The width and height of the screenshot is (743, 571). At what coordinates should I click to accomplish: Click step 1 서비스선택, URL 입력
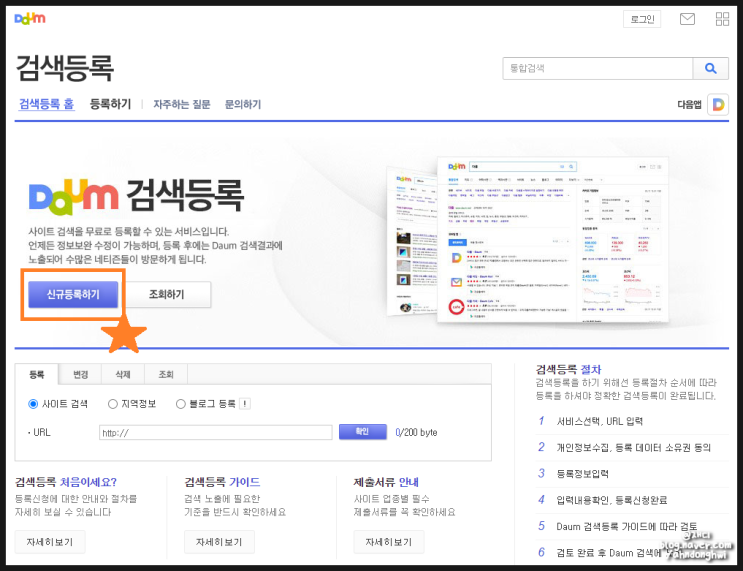point(599,421)
